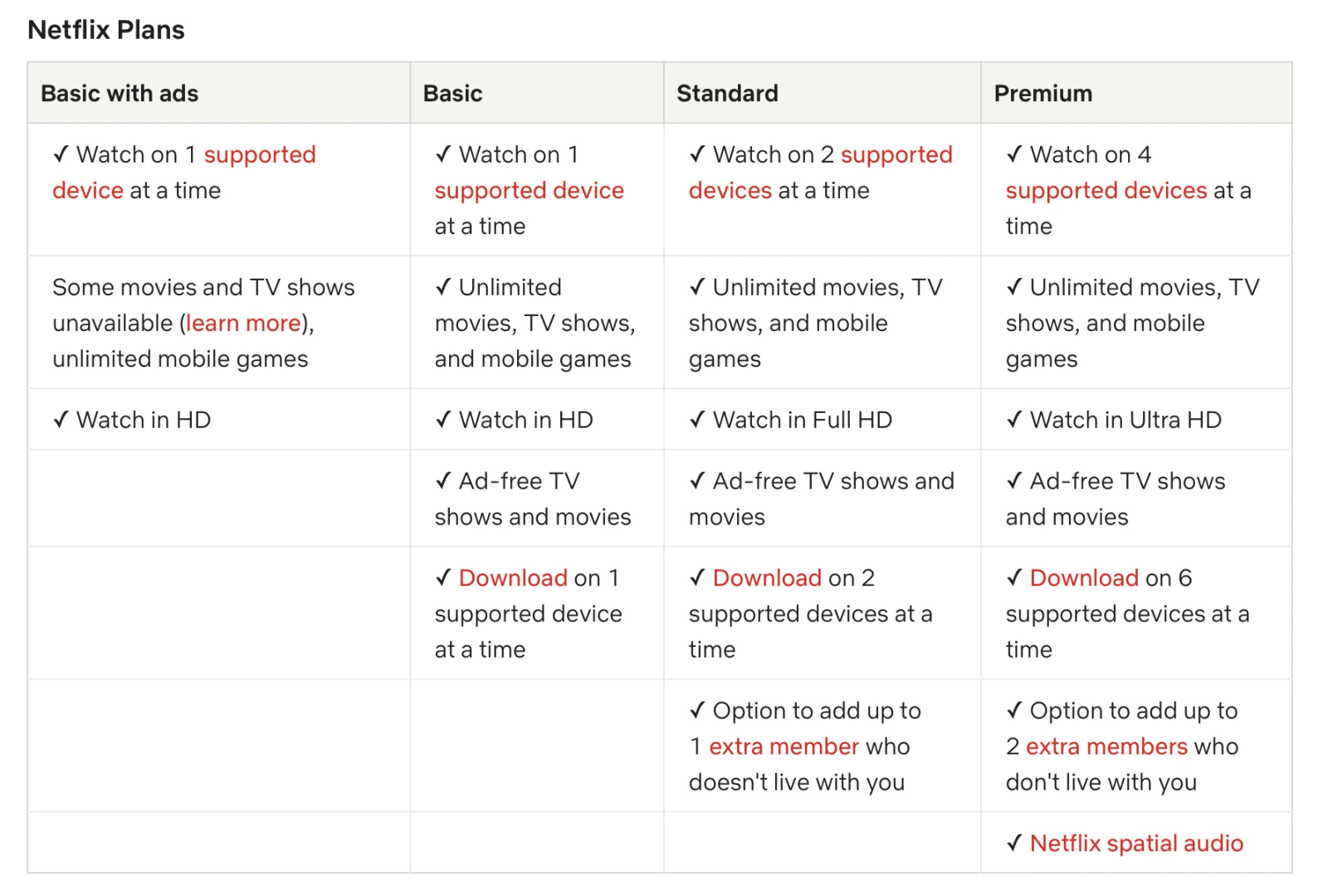
Task: Click checkmark beside 'Watch in Ultra HD'
Action: coord(1013,421)
